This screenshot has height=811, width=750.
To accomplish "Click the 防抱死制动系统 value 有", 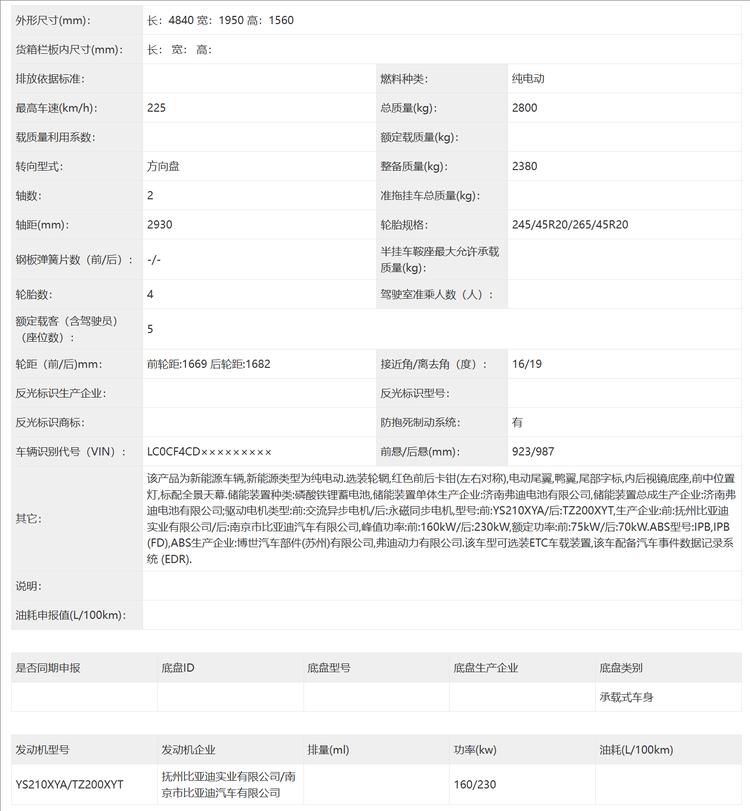I will [517, 422].
